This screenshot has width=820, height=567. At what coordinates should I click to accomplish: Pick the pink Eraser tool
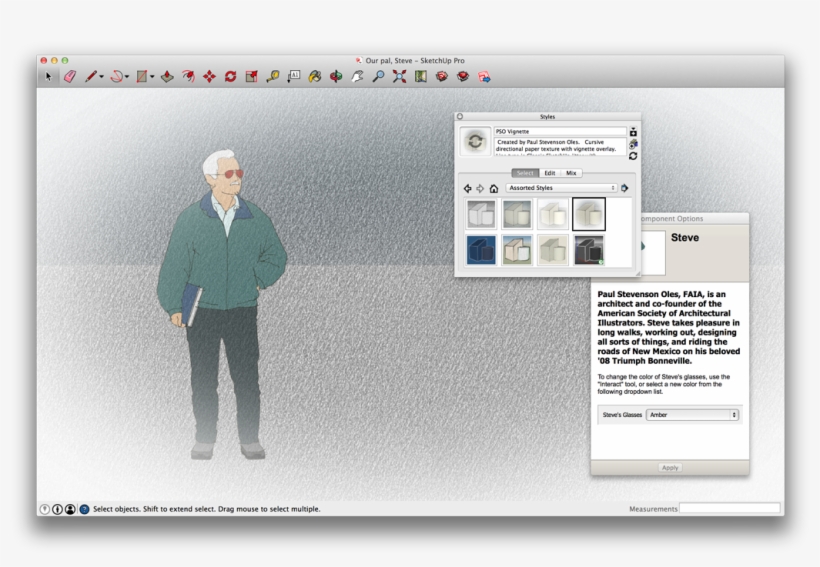point(70,77)
